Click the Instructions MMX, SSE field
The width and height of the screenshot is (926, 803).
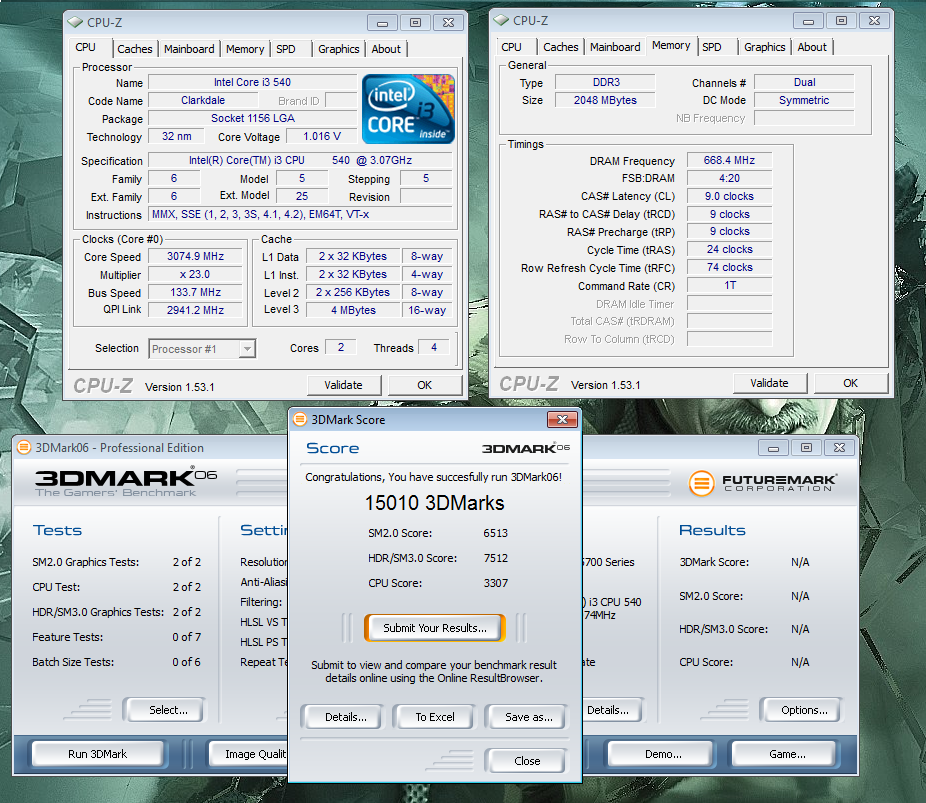[300, 214]
